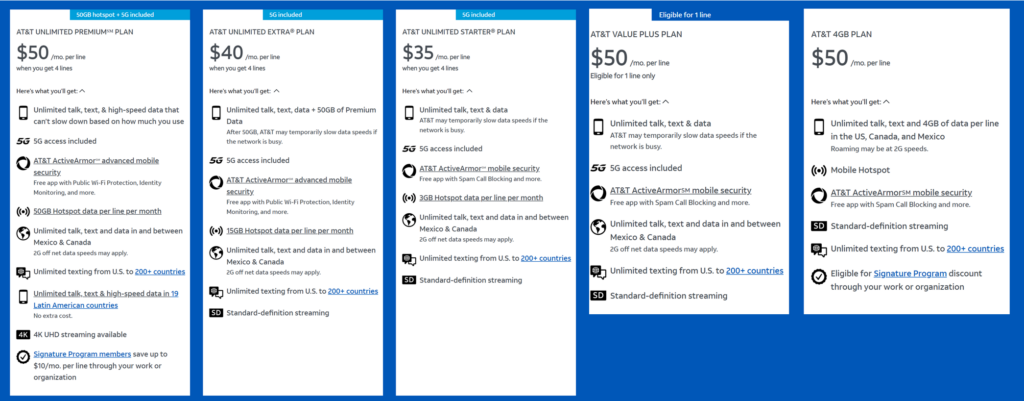Image resolution: width=1024 pixels, height=401 pixels.
Task: Click the $40 price in the Unlimited Extra plan
Action: pos(226,53)
